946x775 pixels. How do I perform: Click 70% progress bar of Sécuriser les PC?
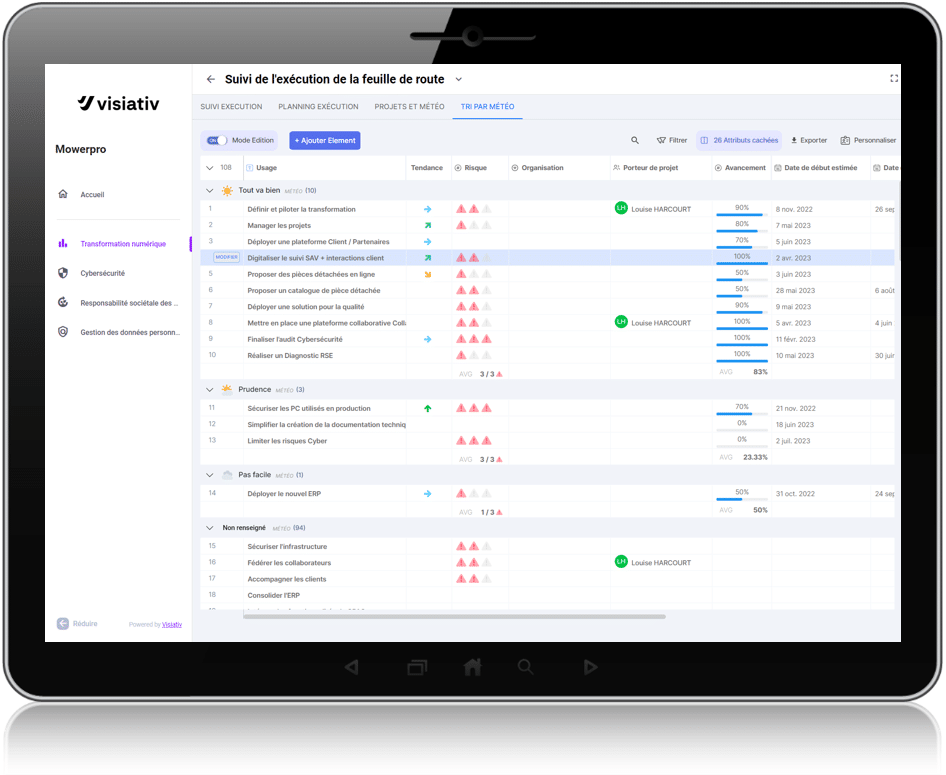741,414
